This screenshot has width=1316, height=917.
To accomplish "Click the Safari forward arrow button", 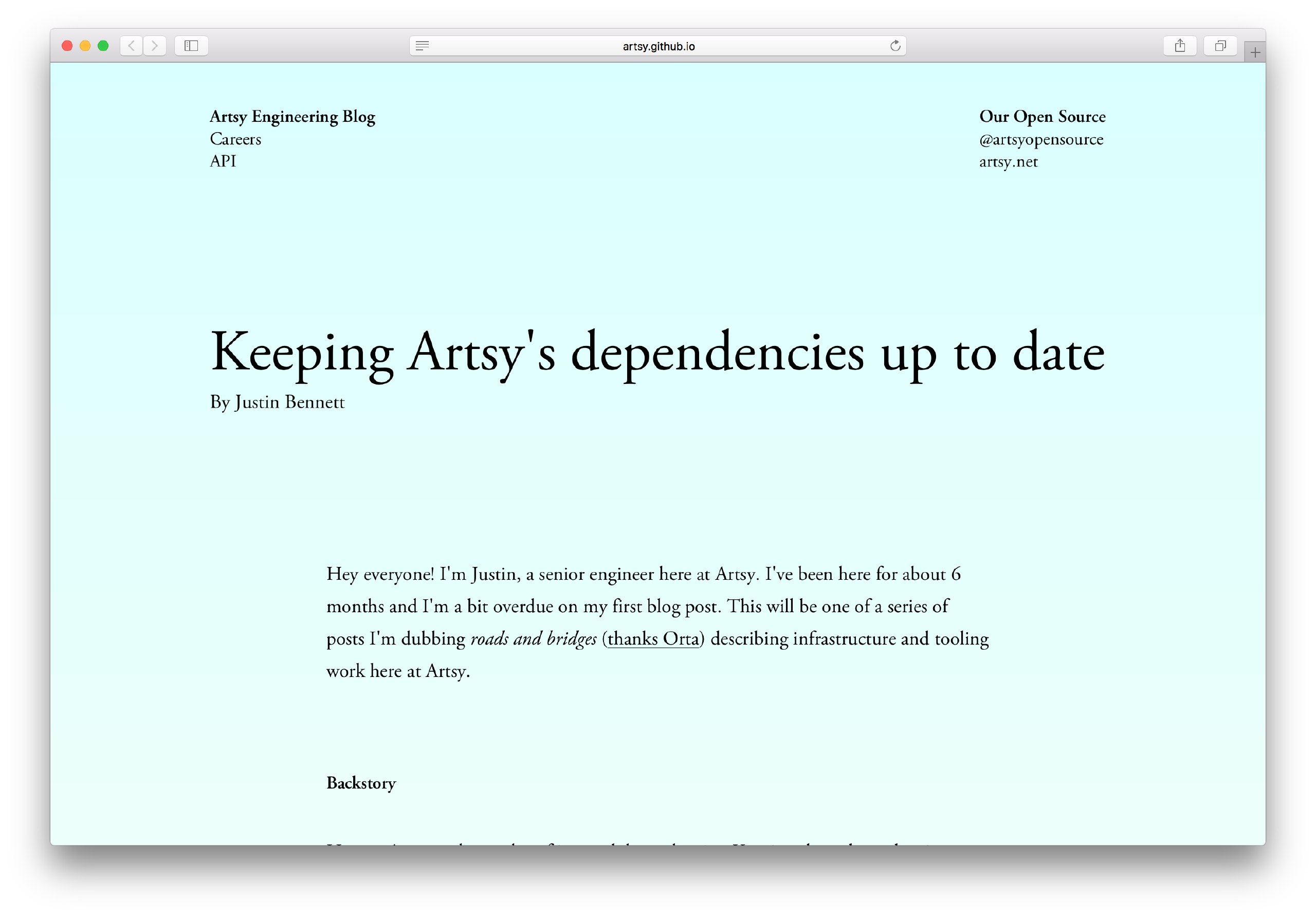I will pyautogui.click(x=155, y=46).
